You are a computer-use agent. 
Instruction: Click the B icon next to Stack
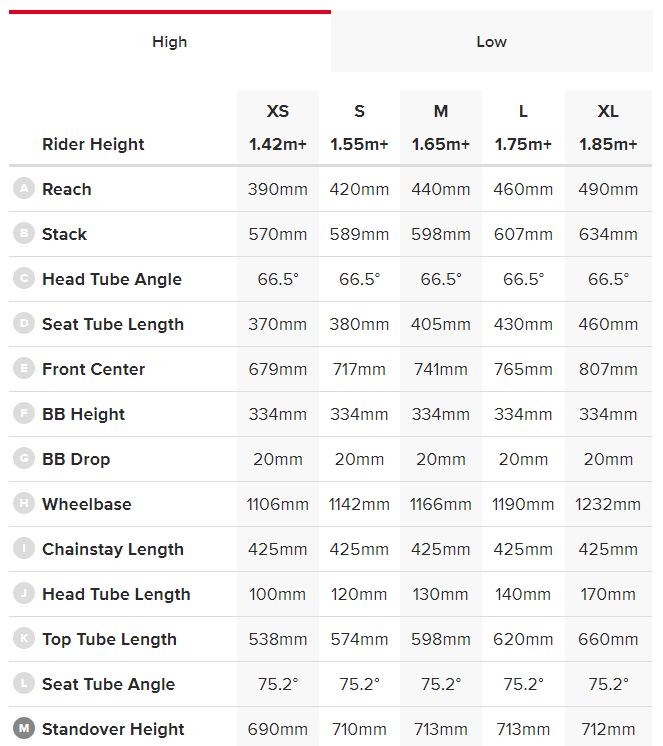[22, 233]
